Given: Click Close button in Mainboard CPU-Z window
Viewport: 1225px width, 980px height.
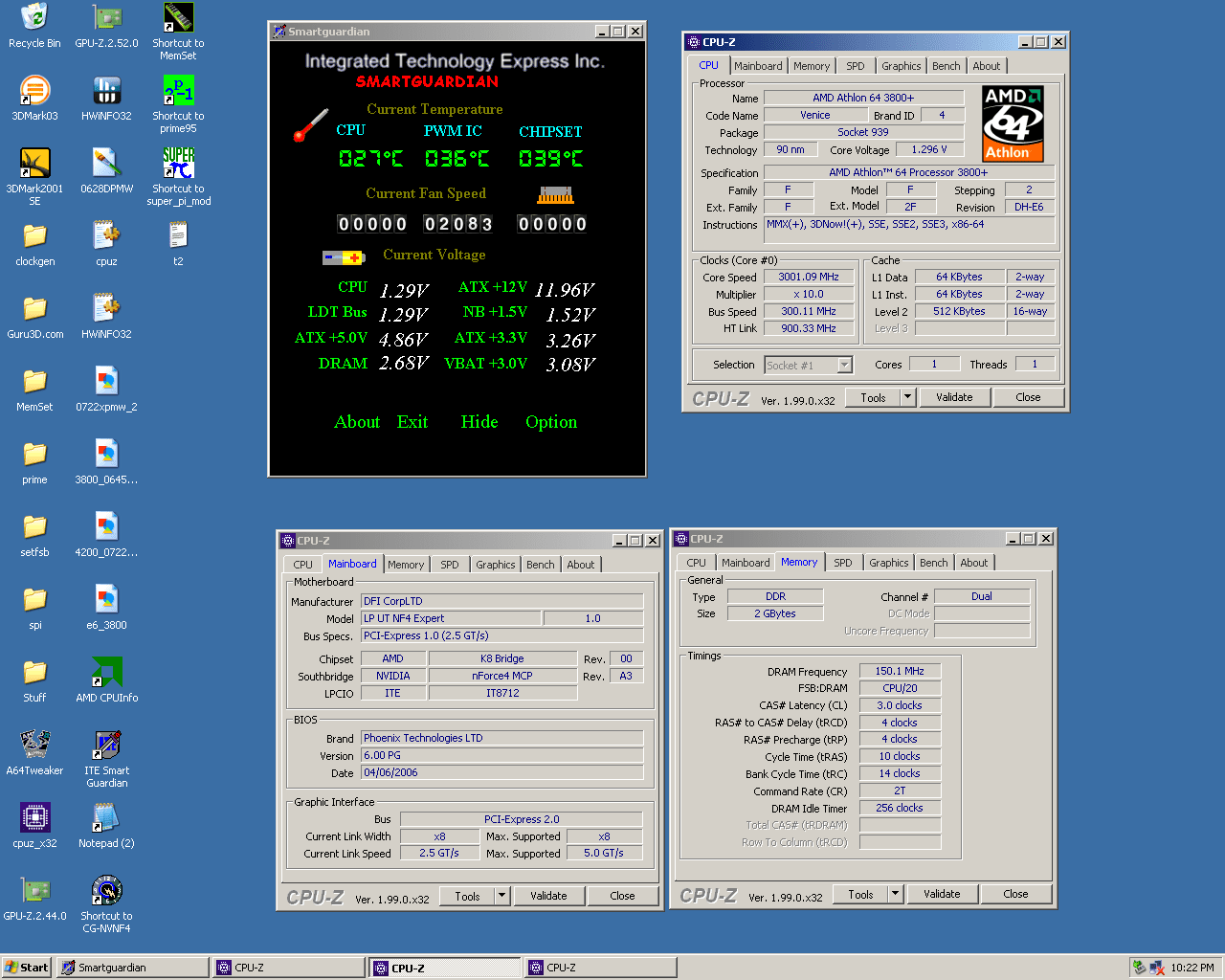Looking at the screenshot, I should pos(622,896).
